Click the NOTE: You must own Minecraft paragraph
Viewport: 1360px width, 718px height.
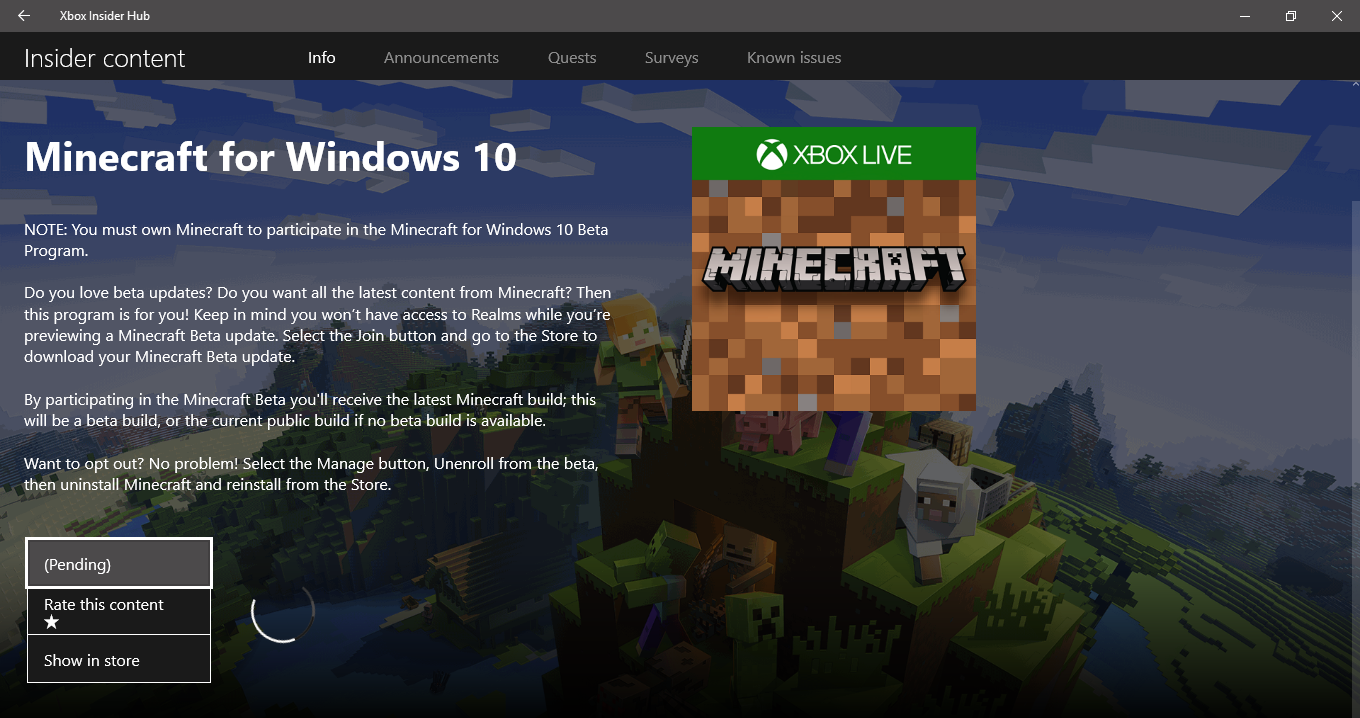[x=316, y=240]
